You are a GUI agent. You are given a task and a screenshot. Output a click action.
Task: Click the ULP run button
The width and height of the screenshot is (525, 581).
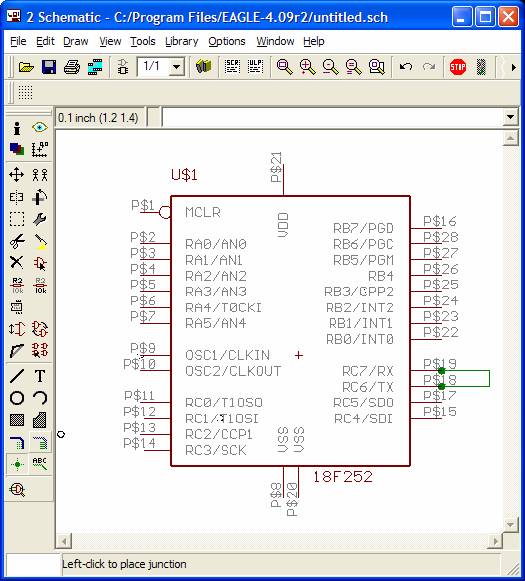(x=255, y=67)
